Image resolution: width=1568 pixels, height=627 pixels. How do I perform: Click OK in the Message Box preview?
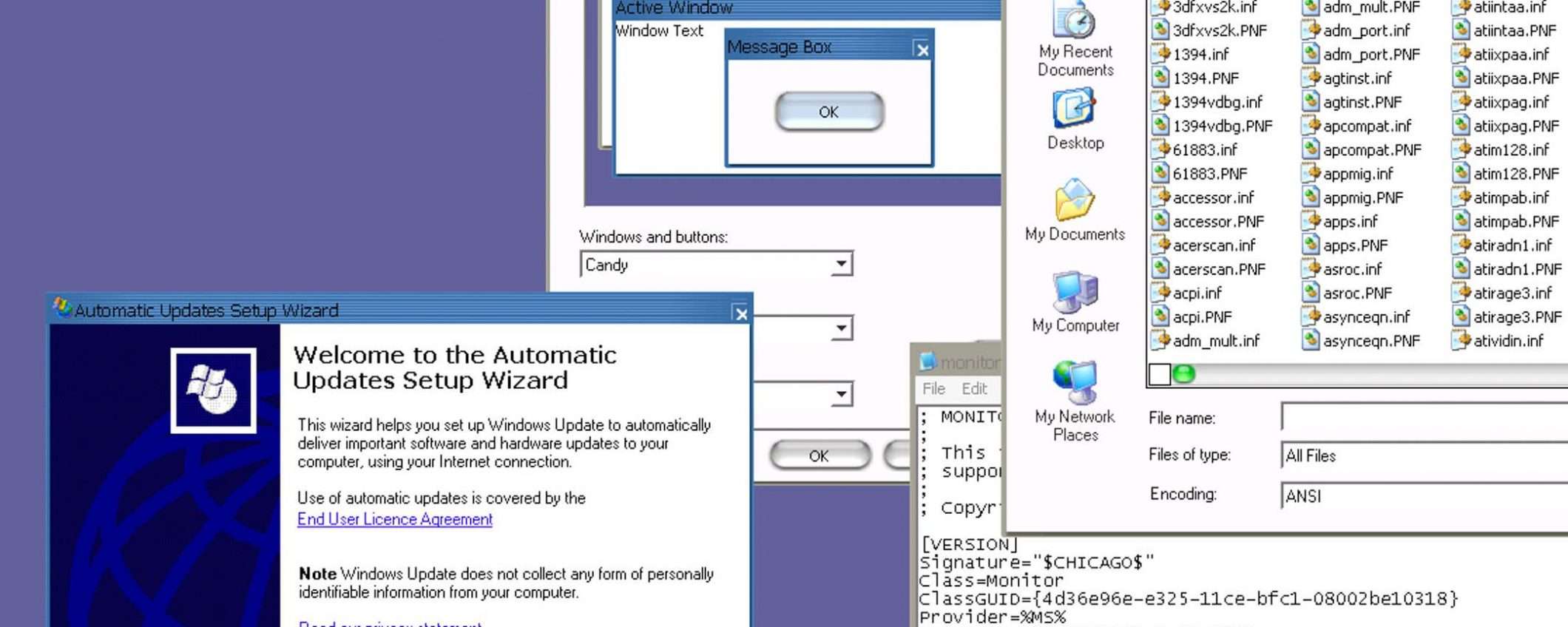tap(829, 112)
